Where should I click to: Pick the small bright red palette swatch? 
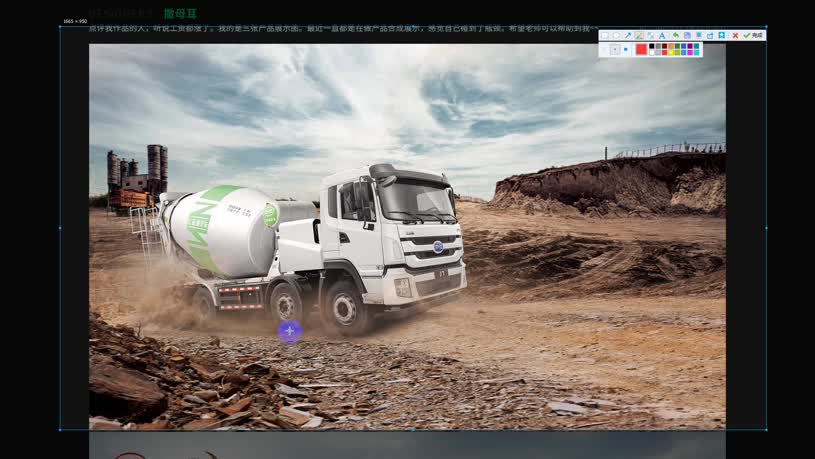pos(665,53)
